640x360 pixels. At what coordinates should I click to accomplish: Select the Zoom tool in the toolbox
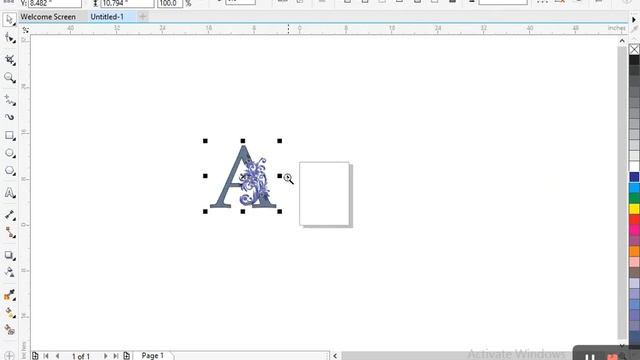click(9, 78)
